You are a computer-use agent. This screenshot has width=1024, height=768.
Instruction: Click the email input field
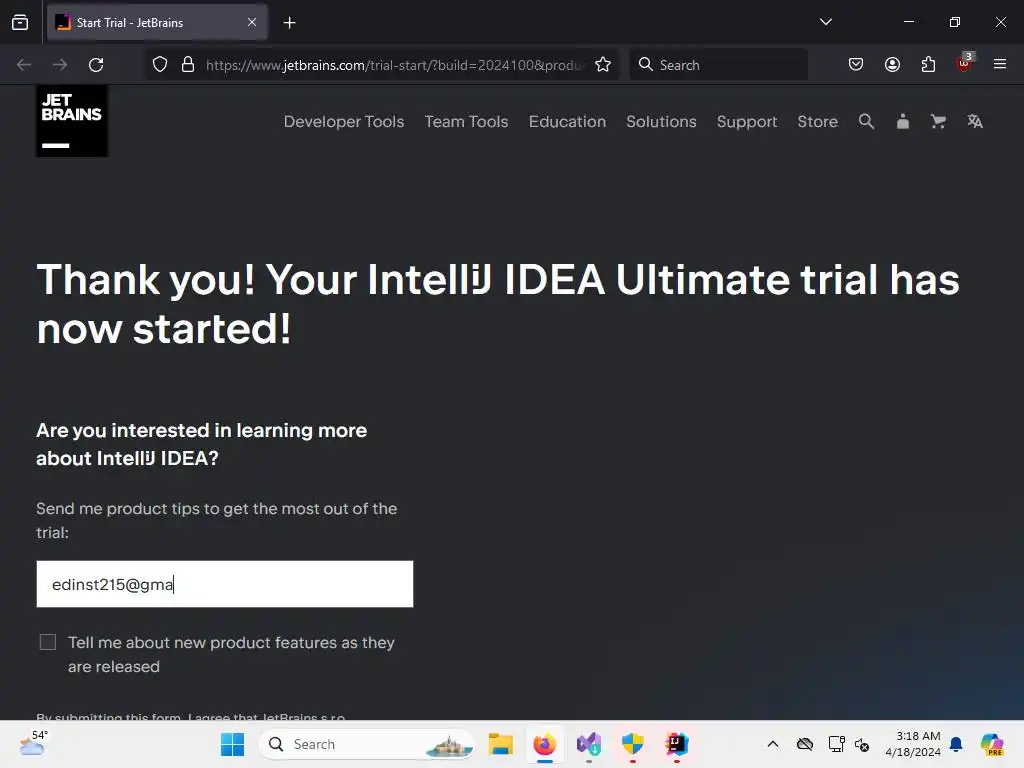click(225, 584)
